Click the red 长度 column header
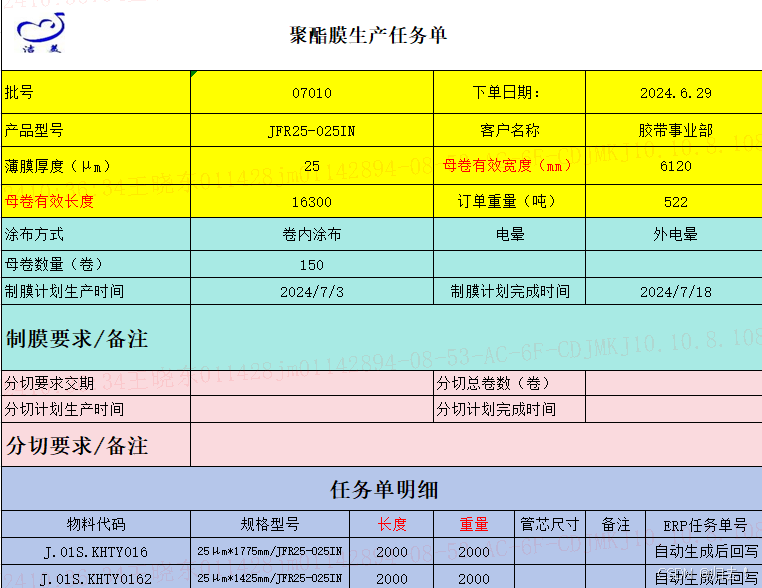The width and height of the screenshot is (762, 588). point(392,524)
